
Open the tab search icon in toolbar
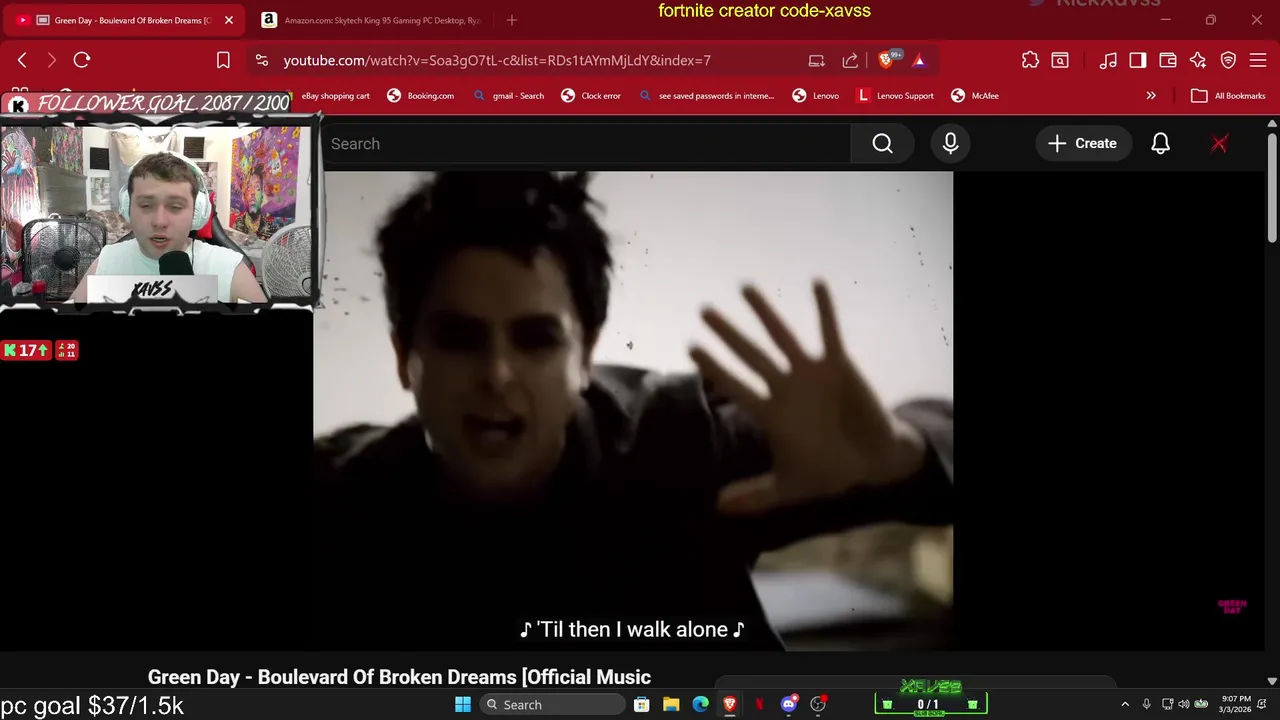1060,60
